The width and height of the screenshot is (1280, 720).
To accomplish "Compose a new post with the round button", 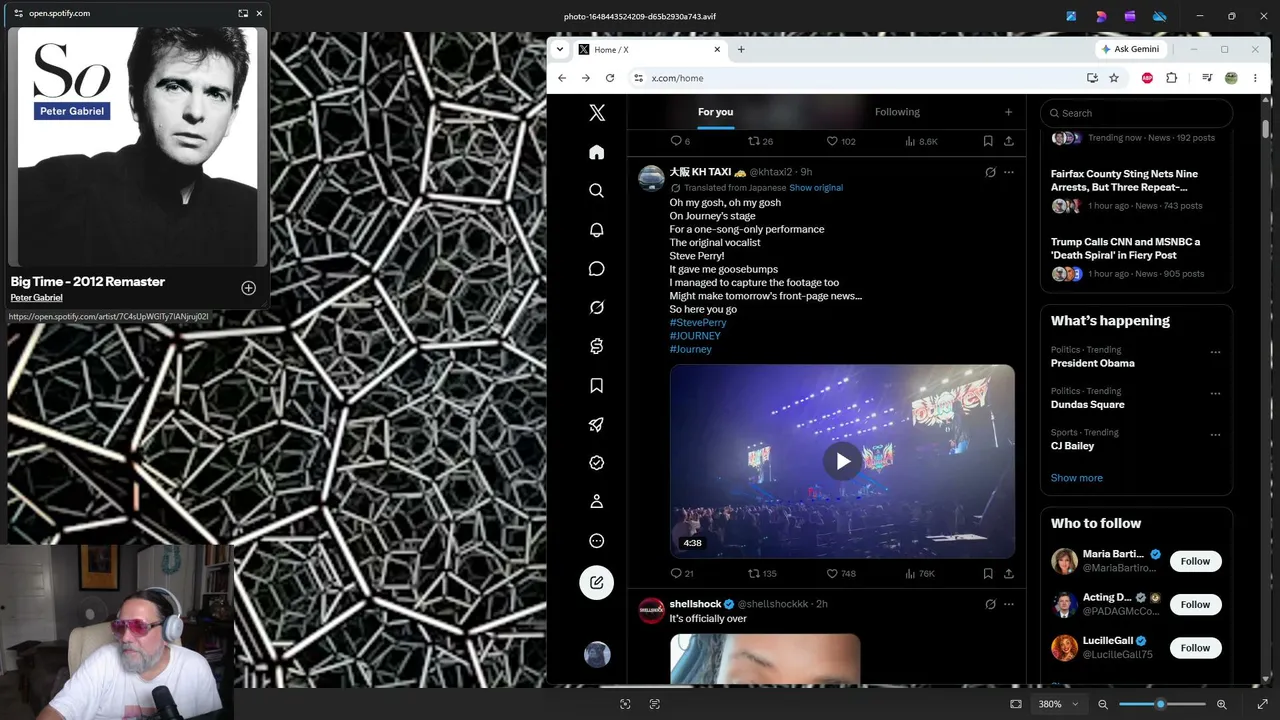I will click(x=597, y=582).
